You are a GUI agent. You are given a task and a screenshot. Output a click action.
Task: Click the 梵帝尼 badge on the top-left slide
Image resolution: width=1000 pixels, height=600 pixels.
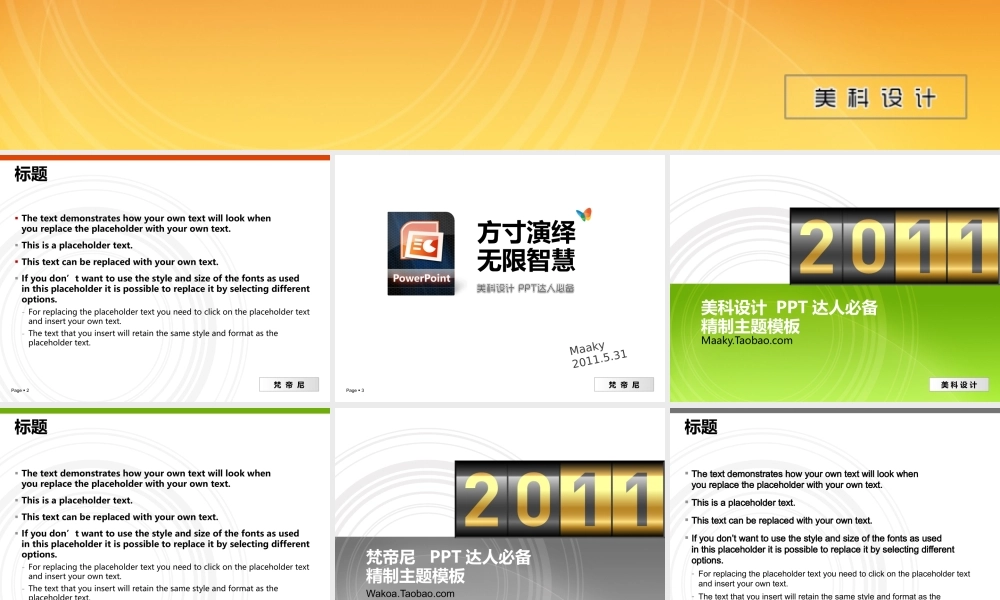[288, 384]
